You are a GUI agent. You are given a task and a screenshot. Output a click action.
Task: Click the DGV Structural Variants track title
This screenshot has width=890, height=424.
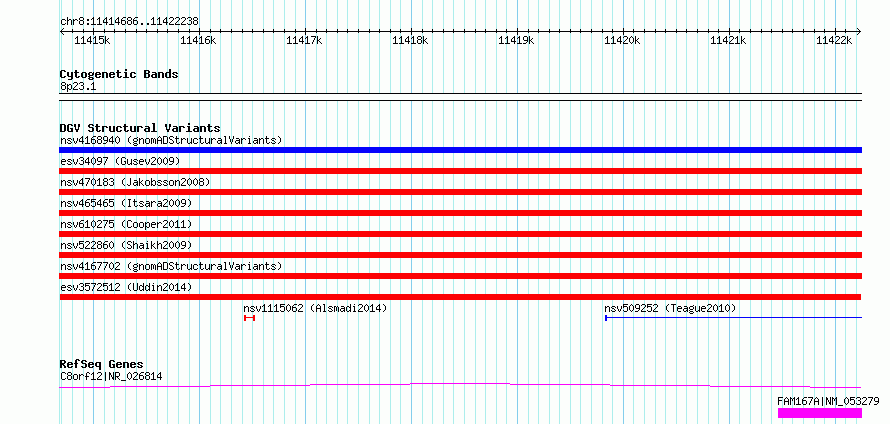click(x=140, y=128)
